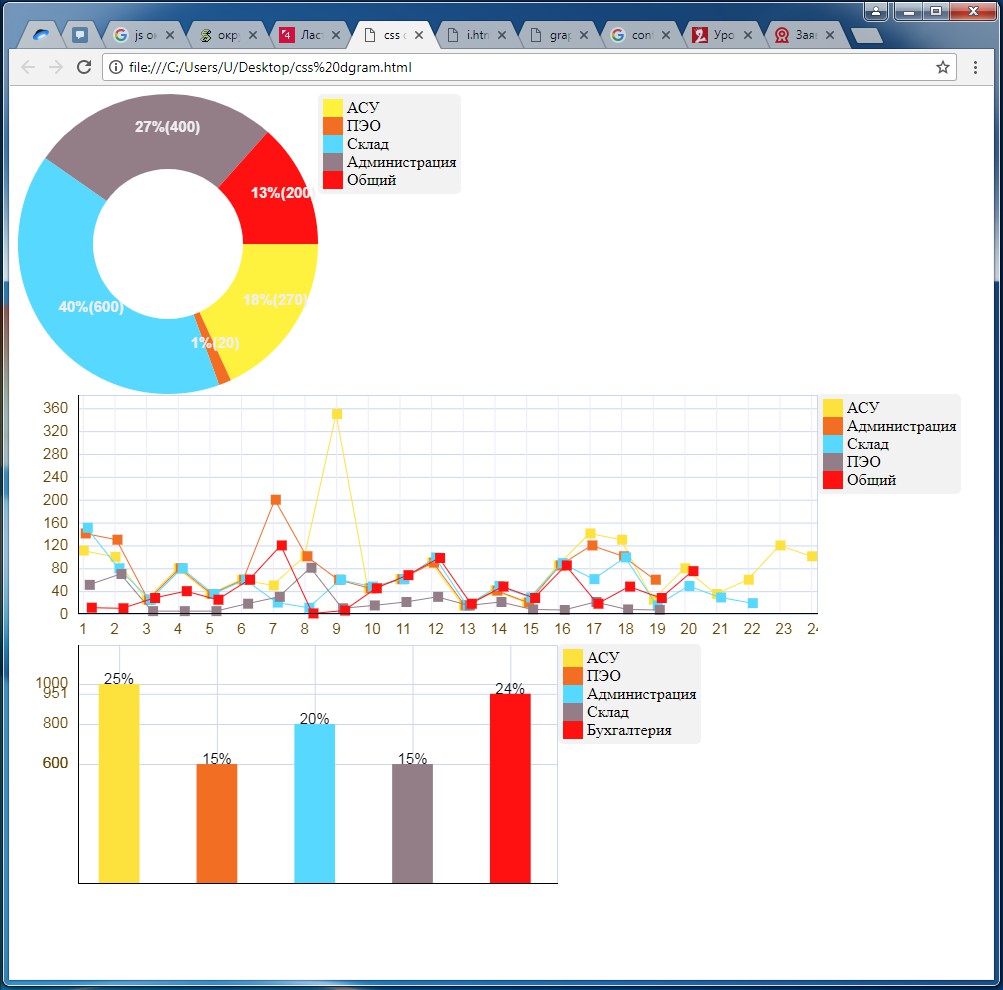
Task: Minimize the Chrome window
Action: [908, 11]
